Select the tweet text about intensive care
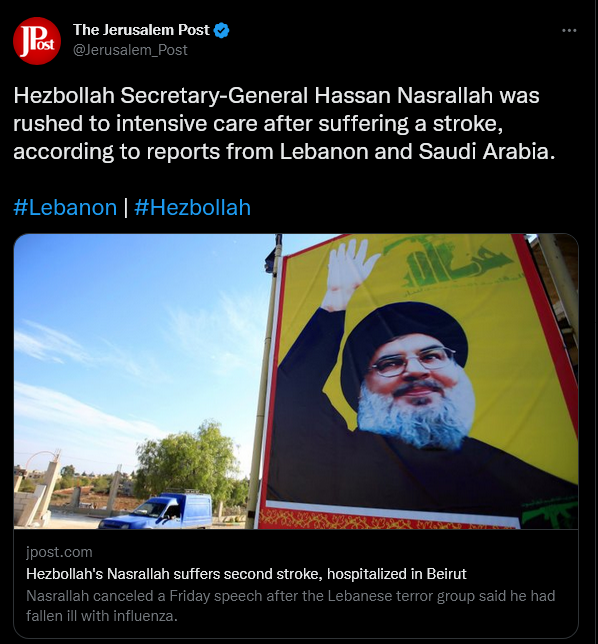 click(x=284, y=123)
